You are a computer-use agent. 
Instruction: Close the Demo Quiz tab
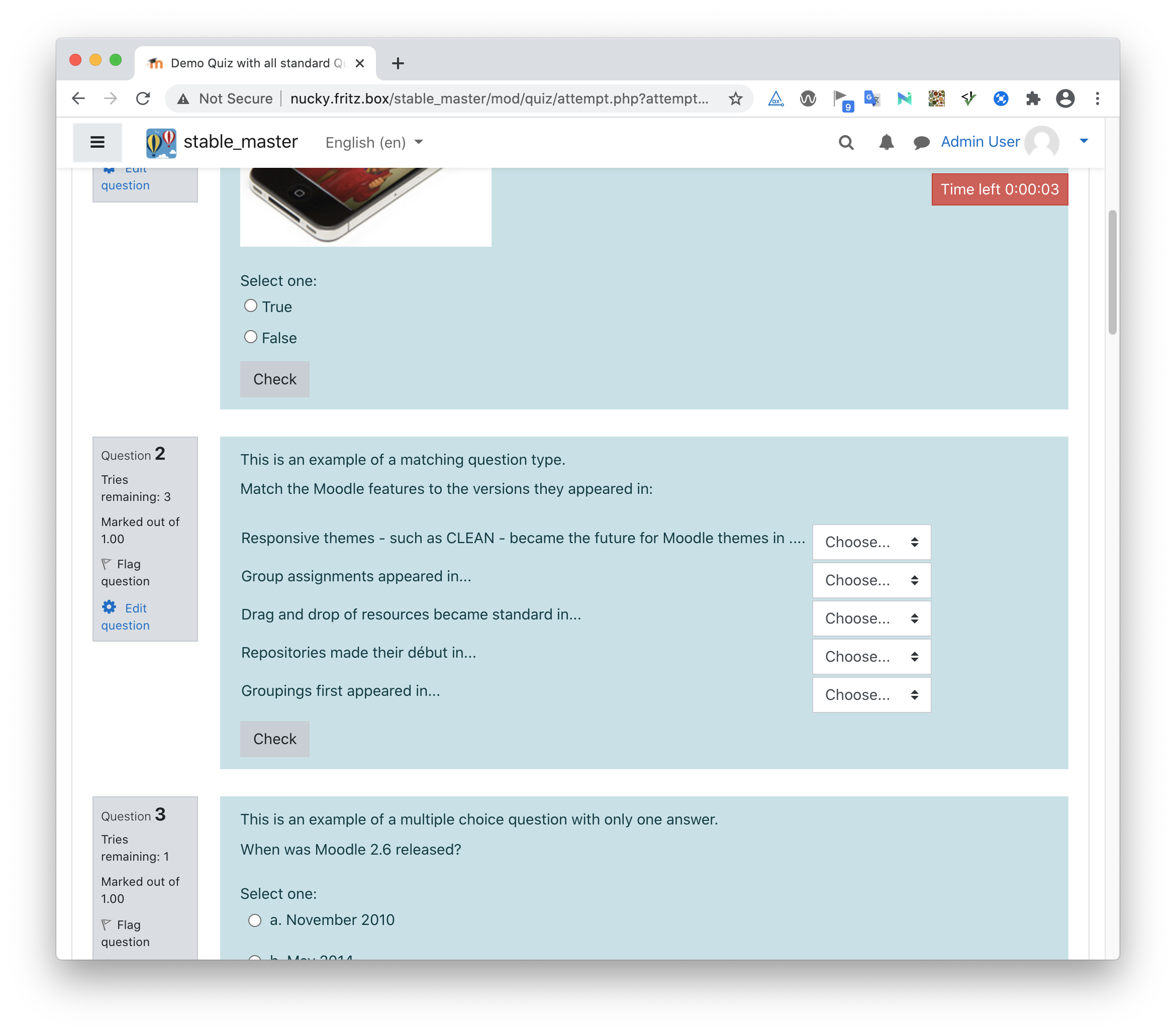[360, 63]
